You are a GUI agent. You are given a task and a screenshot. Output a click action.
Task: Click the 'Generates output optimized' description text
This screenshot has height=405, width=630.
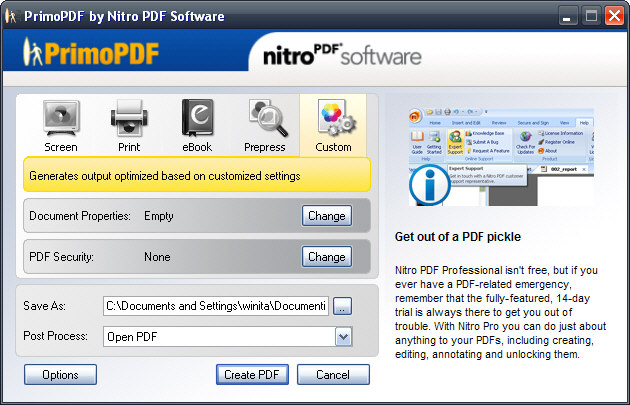(165, 176)
